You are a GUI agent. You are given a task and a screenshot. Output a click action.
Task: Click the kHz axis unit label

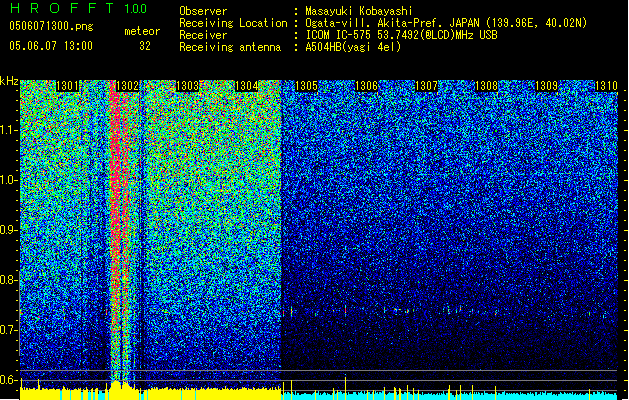point(9,81)
